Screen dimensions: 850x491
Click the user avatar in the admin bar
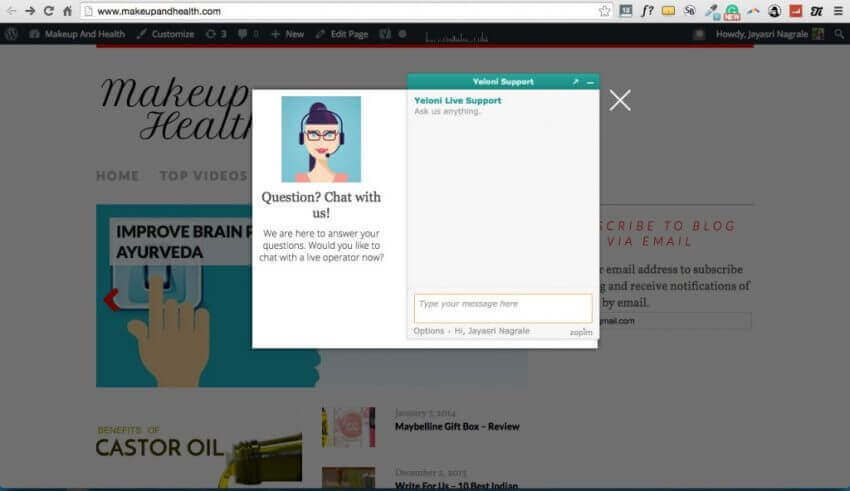(818, 34)
